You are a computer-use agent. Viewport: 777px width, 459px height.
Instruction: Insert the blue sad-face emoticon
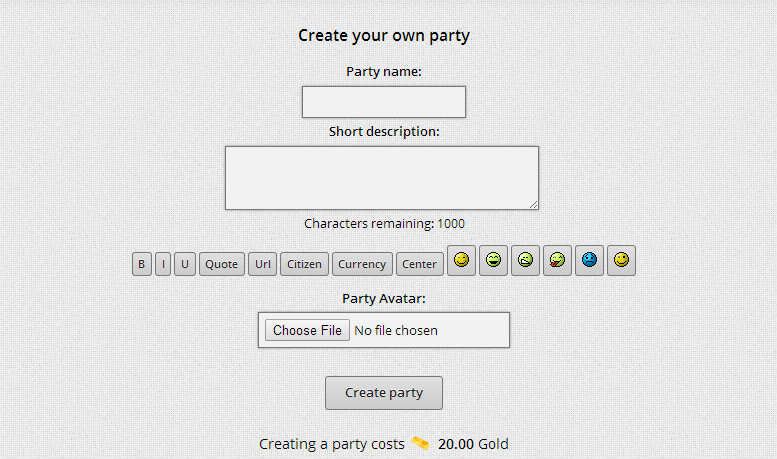point(589,260)
